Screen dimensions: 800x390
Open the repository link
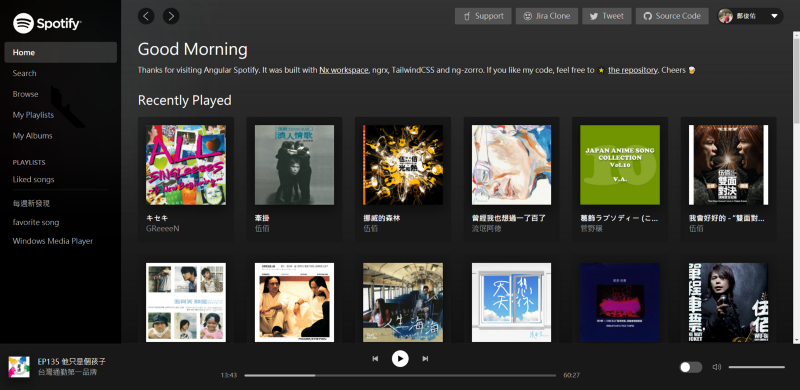click(633, 70)
